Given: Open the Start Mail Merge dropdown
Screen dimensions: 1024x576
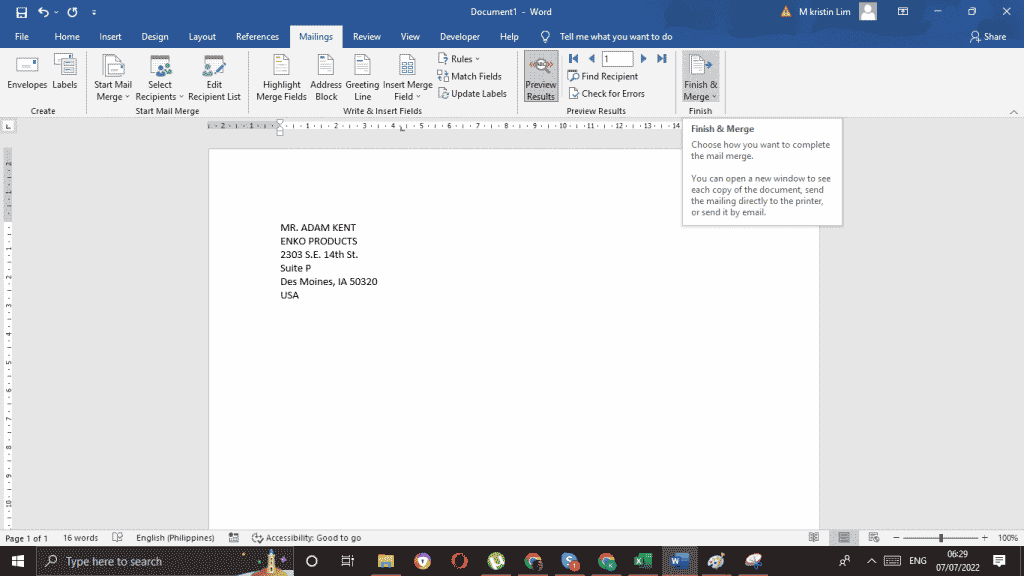Looking at the screenshot, I should click(x=112, y=78).
